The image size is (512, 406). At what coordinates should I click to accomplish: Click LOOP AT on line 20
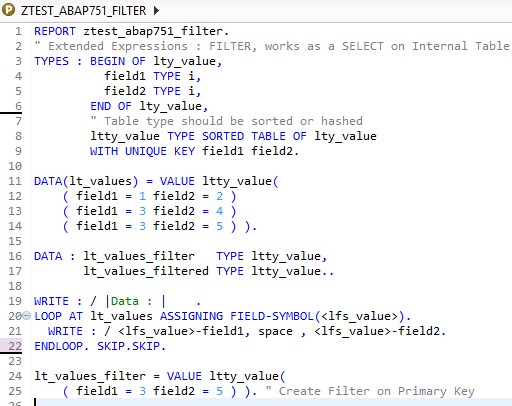pyautogui.click(x=58, y=316)
